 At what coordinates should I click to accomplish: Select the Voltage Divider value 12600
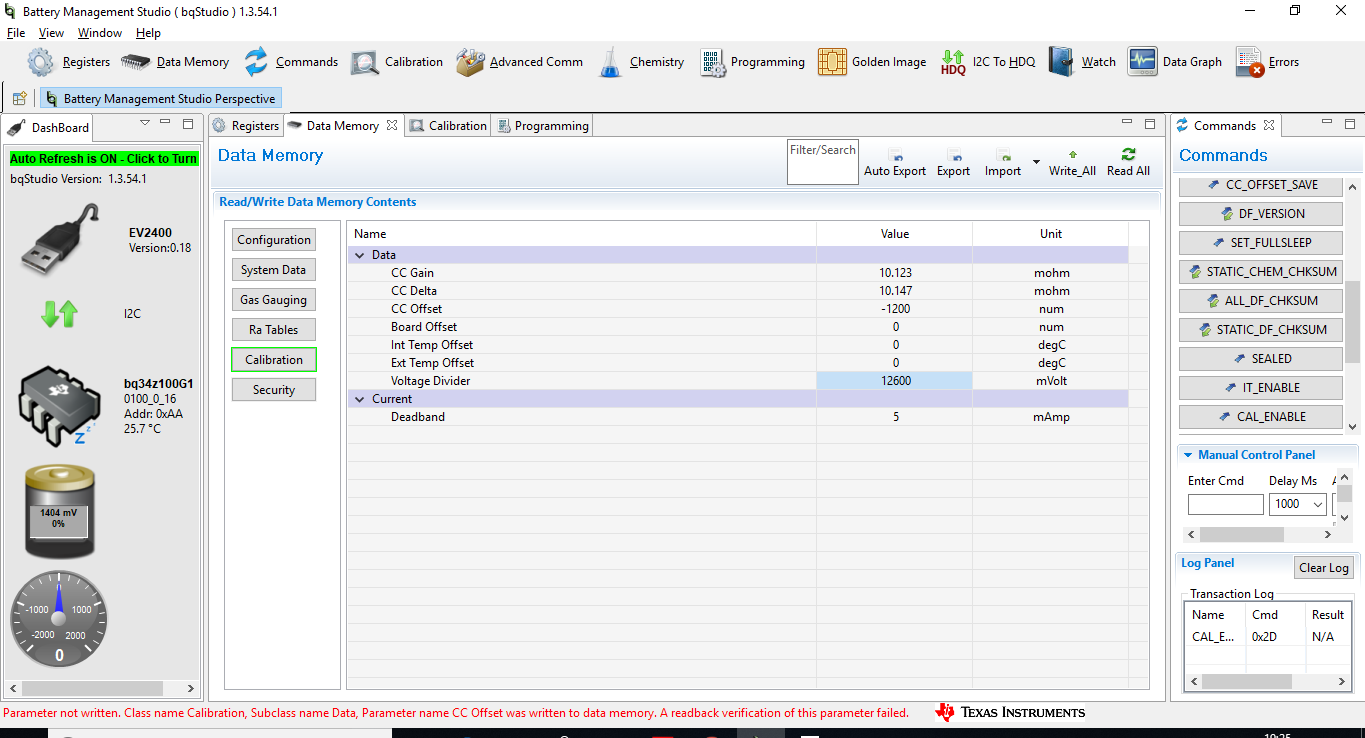[895, 381]
